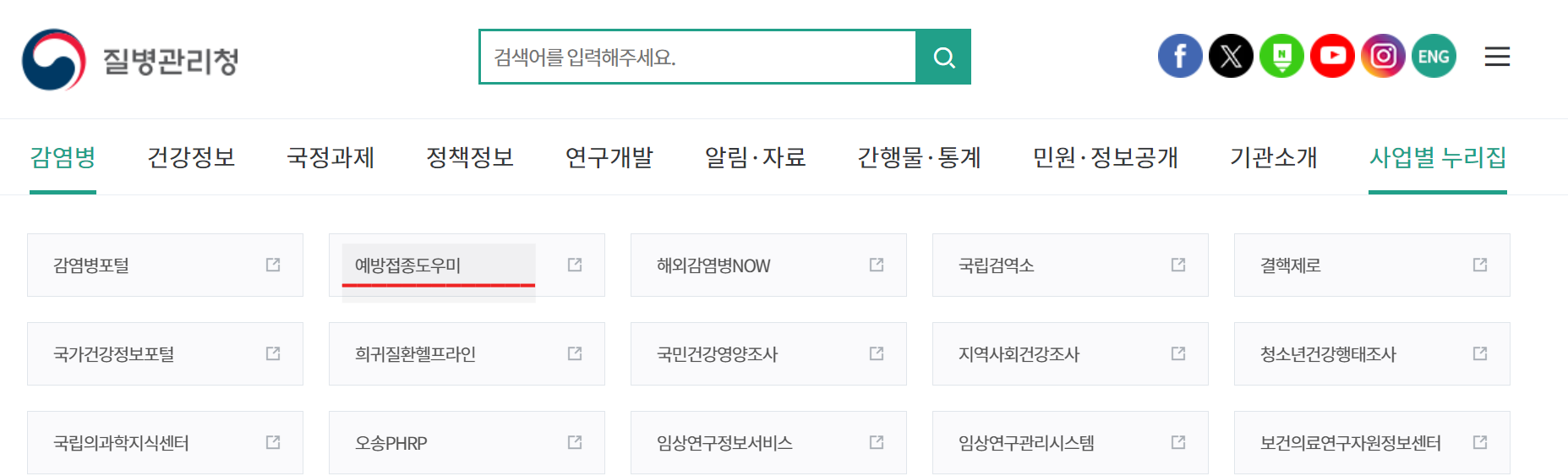Click the 질병관리청 logo
The height and width of the screenshot is (476, 1568).
(x=130, y=60)
